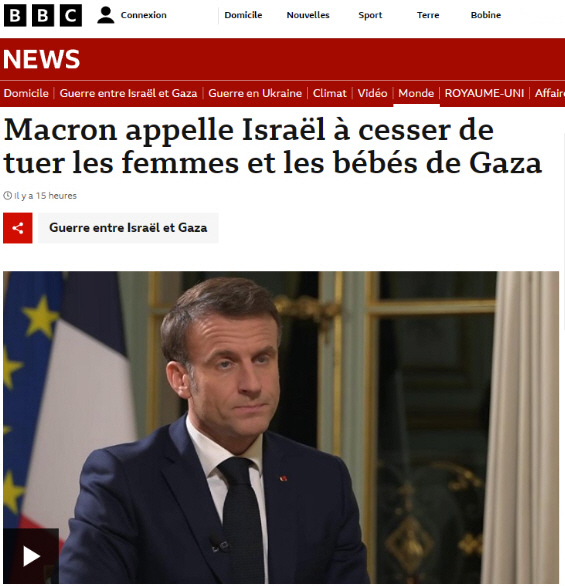Open the ROYAUME-UNI news tab
This screenshot has width=565, height=586.
click(484, 93)
